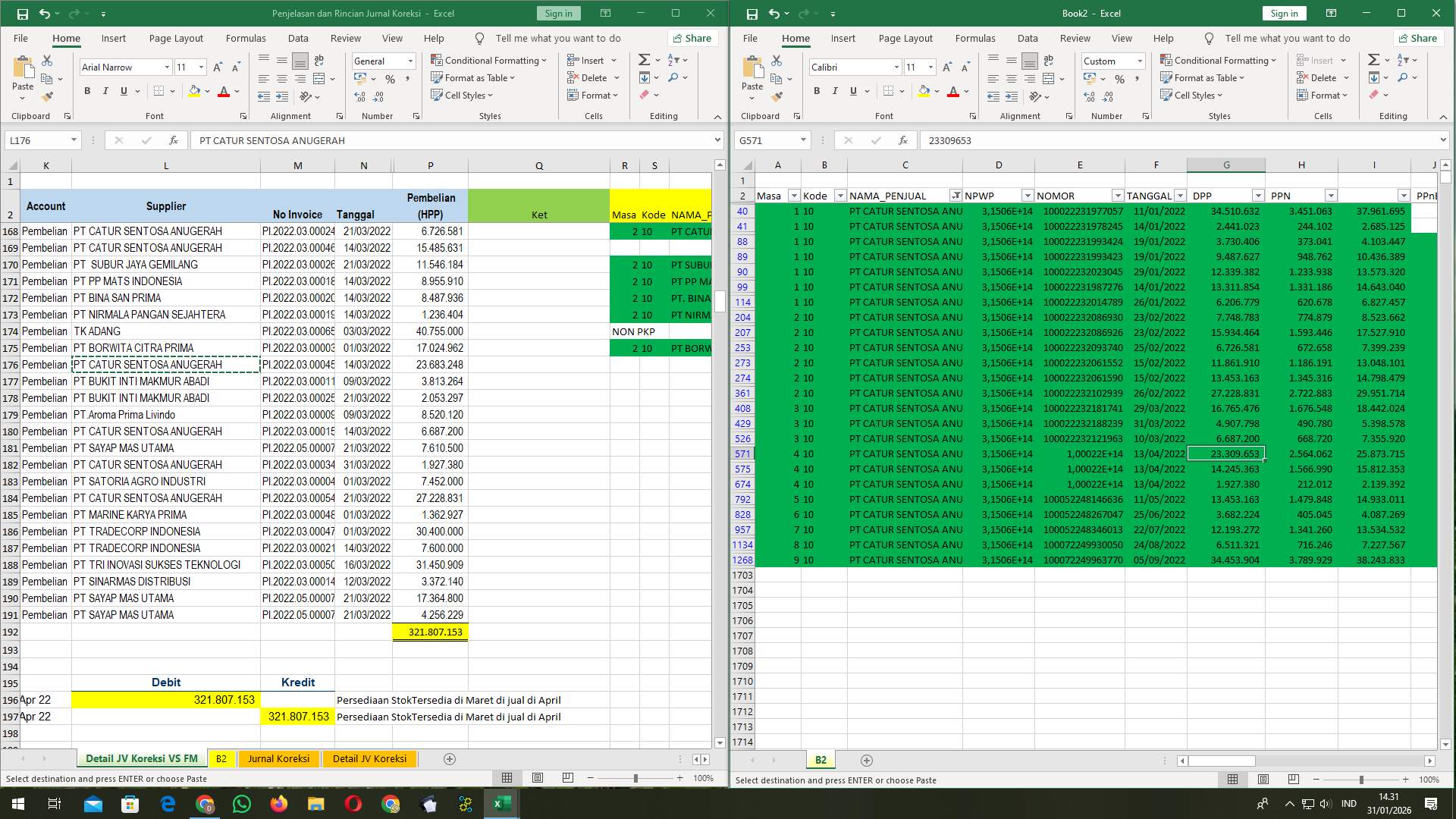Open the filter arrow on TANGGAL column
Image resolution: width=1456 pixels, height=819 pixels.
click(1181, 195)
